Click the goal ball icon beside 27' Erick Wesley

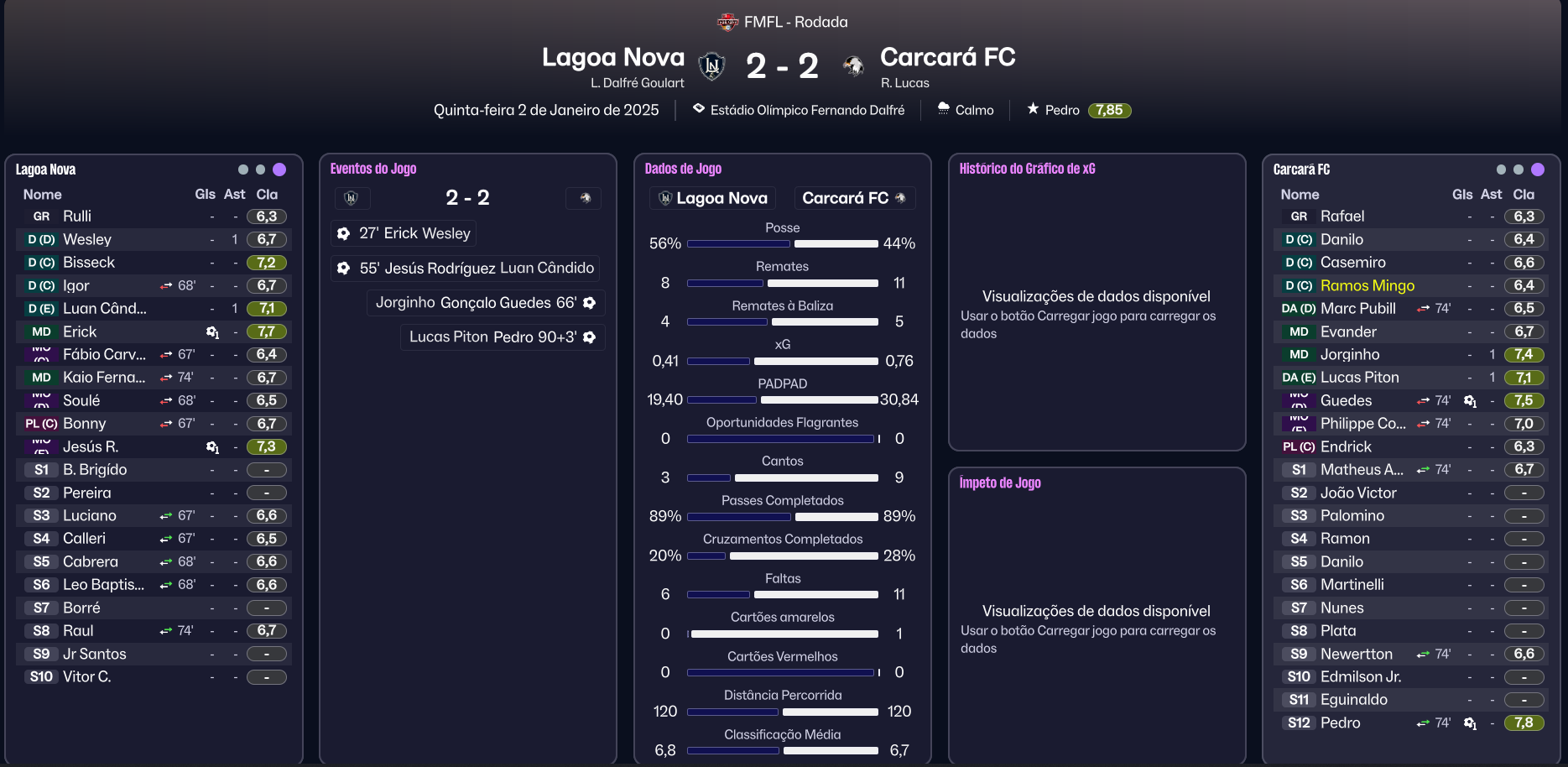click(x=343, y=233)
